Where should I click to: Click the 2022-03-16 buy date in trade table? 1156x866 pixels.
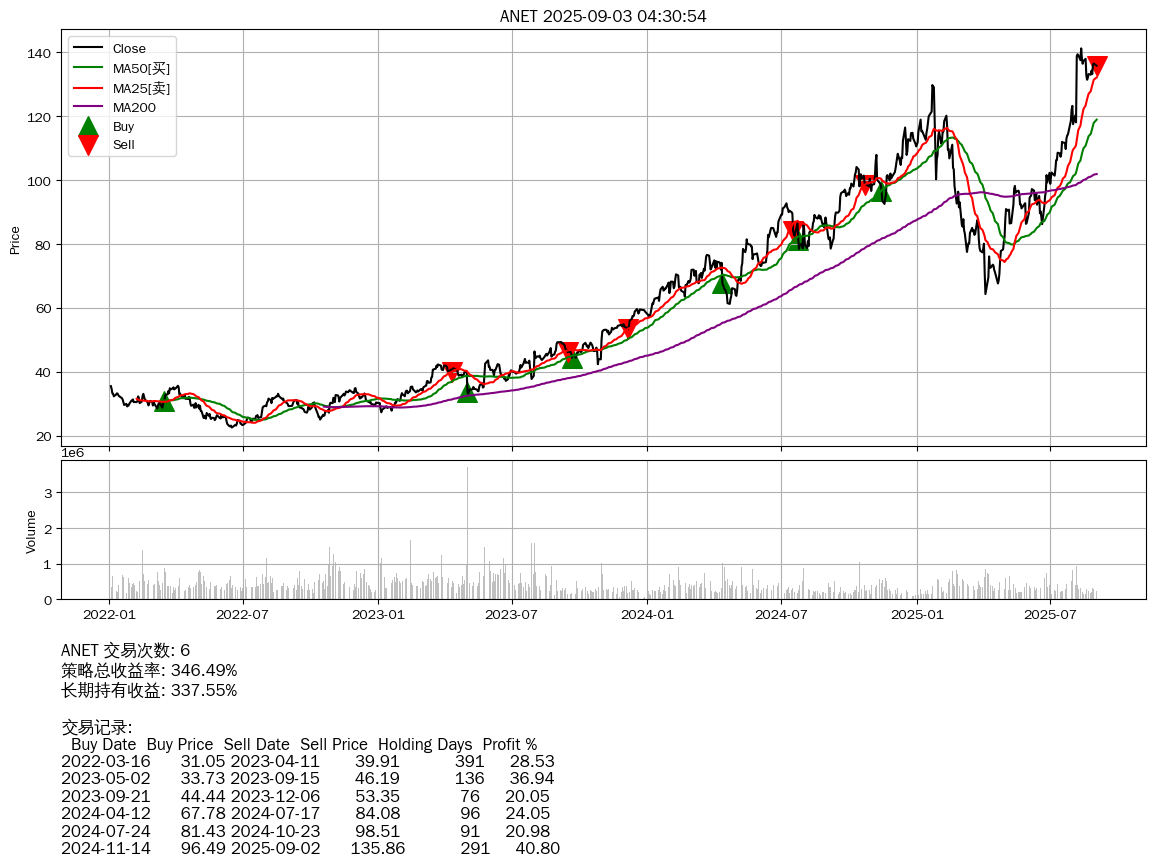pos(99,762)
